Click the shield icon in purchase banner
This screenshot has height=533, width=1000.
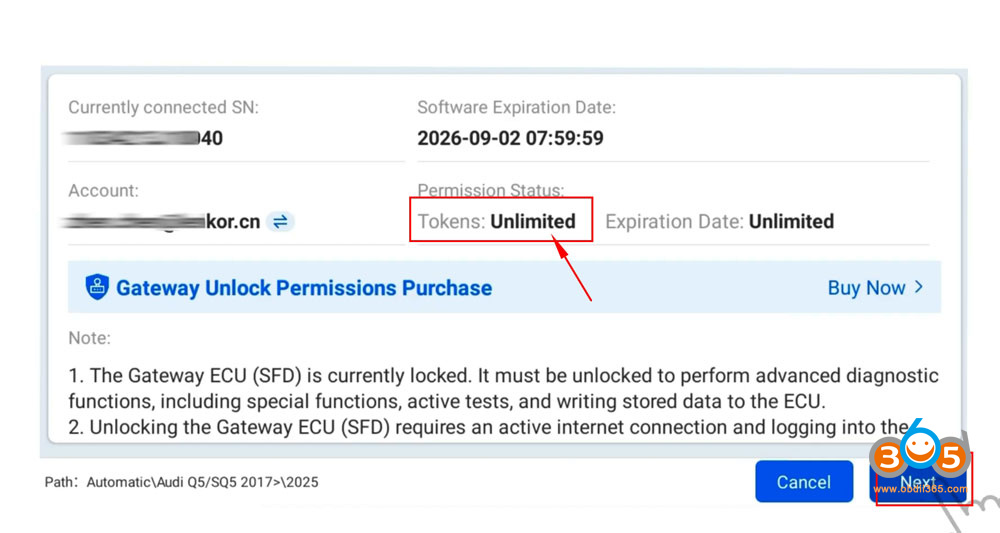coord(97,288)
